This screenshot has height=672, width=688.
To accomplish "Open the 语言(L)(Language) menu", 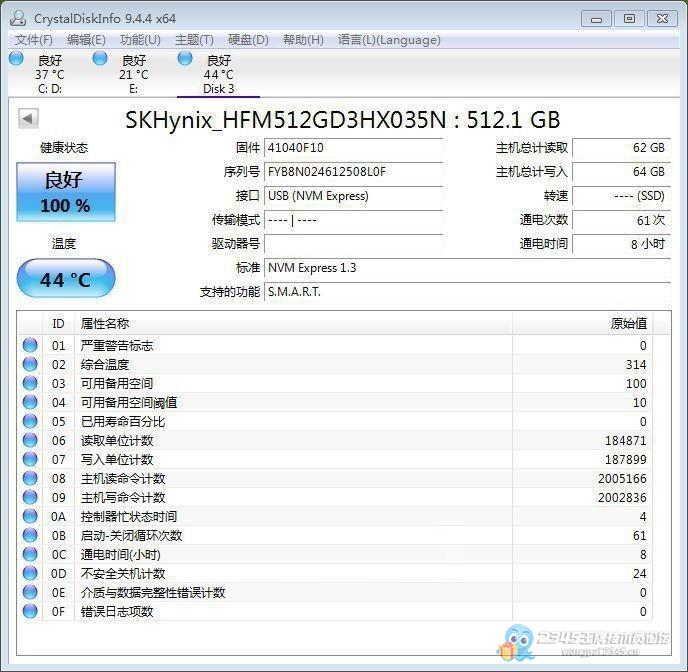I will click(389, 40).
